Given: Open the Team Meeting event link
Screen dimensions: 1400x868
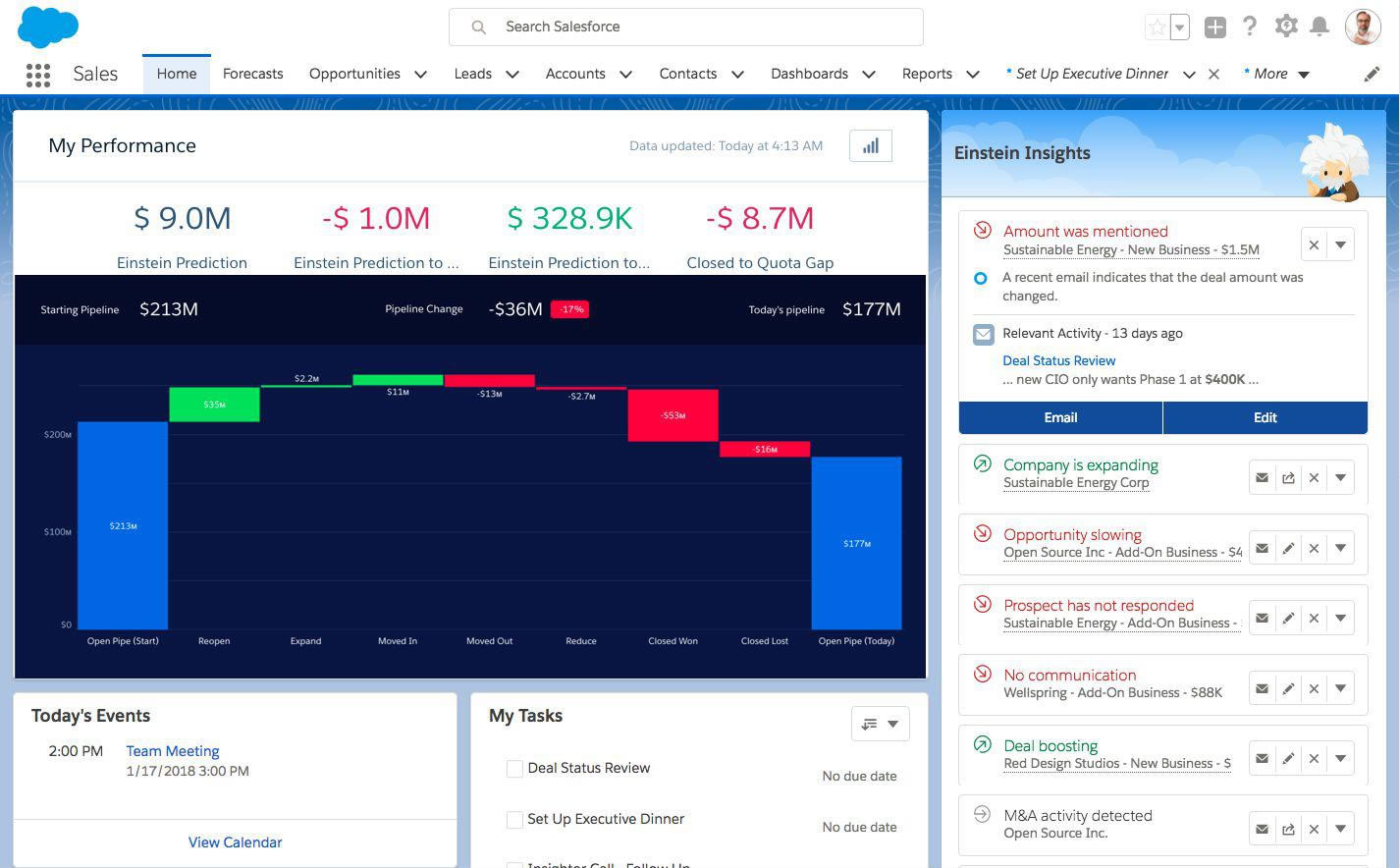Looking at the screenshot, I should (173, 751).
